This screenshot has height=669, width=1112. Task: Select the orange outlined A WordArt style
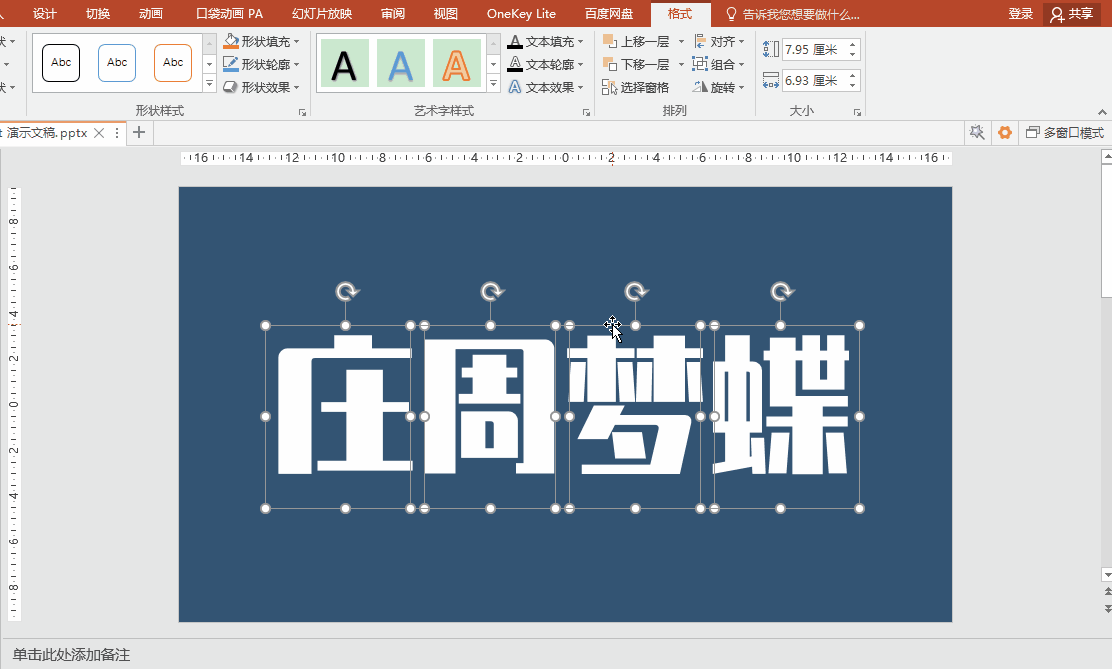[456, 62]
